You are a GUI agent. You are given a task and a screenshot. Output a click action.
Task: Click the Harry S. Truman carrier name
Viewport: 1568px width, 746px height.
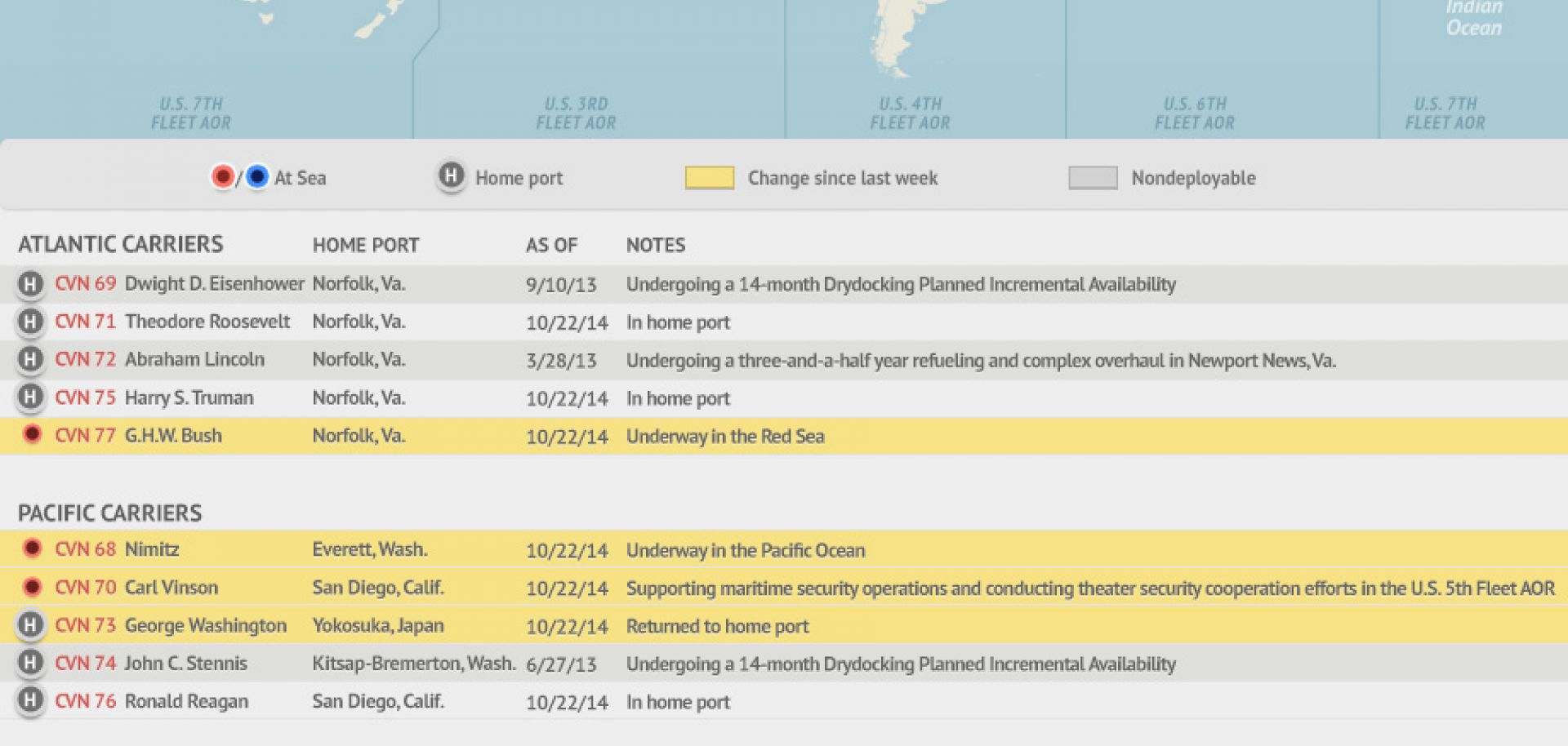[x=189, y=397]
